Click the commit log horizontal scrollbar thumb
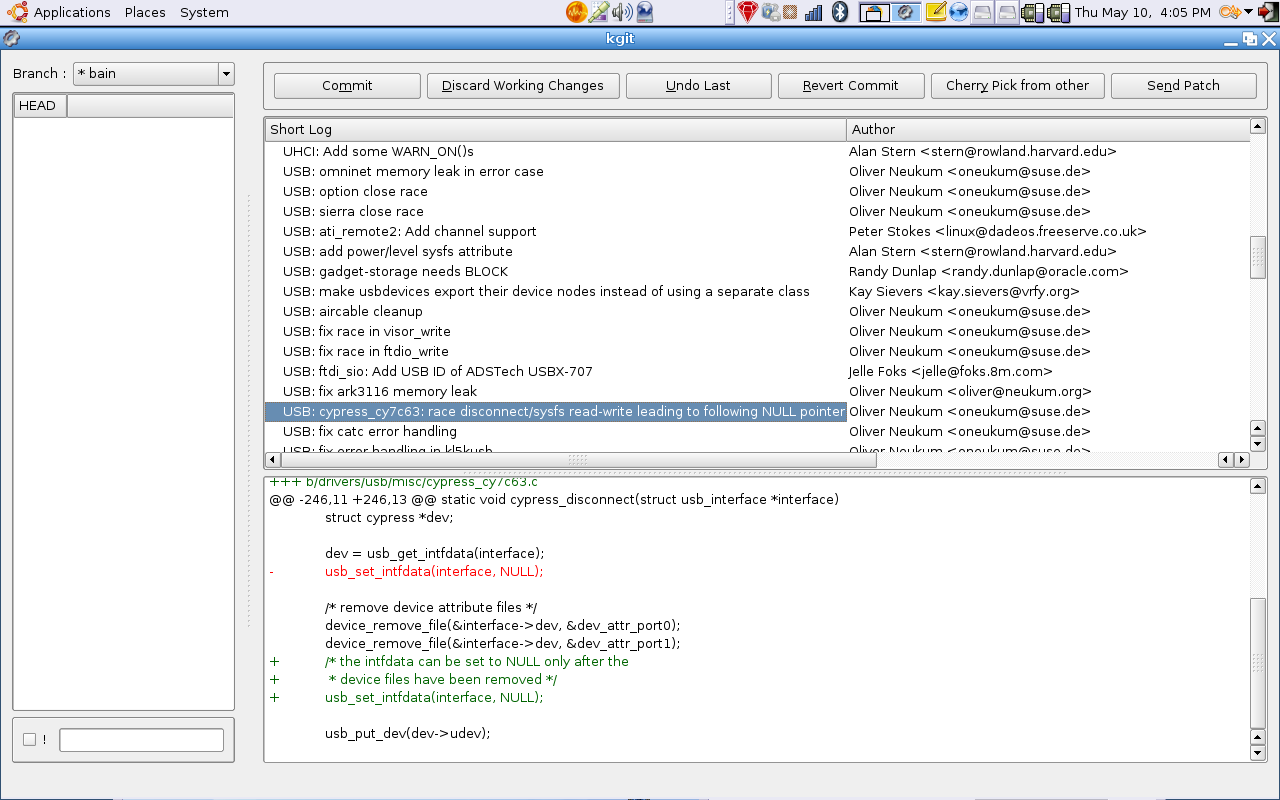Screen dimensions: 1280x800 (x=577, y=460)
